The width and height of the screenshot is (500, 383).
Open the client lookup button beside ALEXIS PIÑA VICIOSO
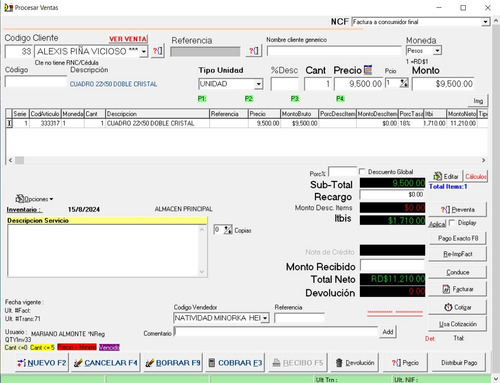tap(157, 51)
